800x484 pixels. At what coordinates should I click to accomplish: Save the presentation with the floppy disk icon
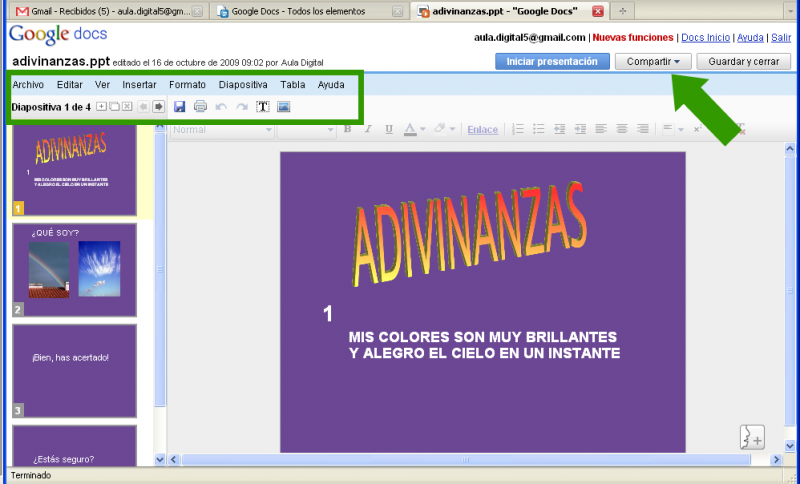[180, 107]
